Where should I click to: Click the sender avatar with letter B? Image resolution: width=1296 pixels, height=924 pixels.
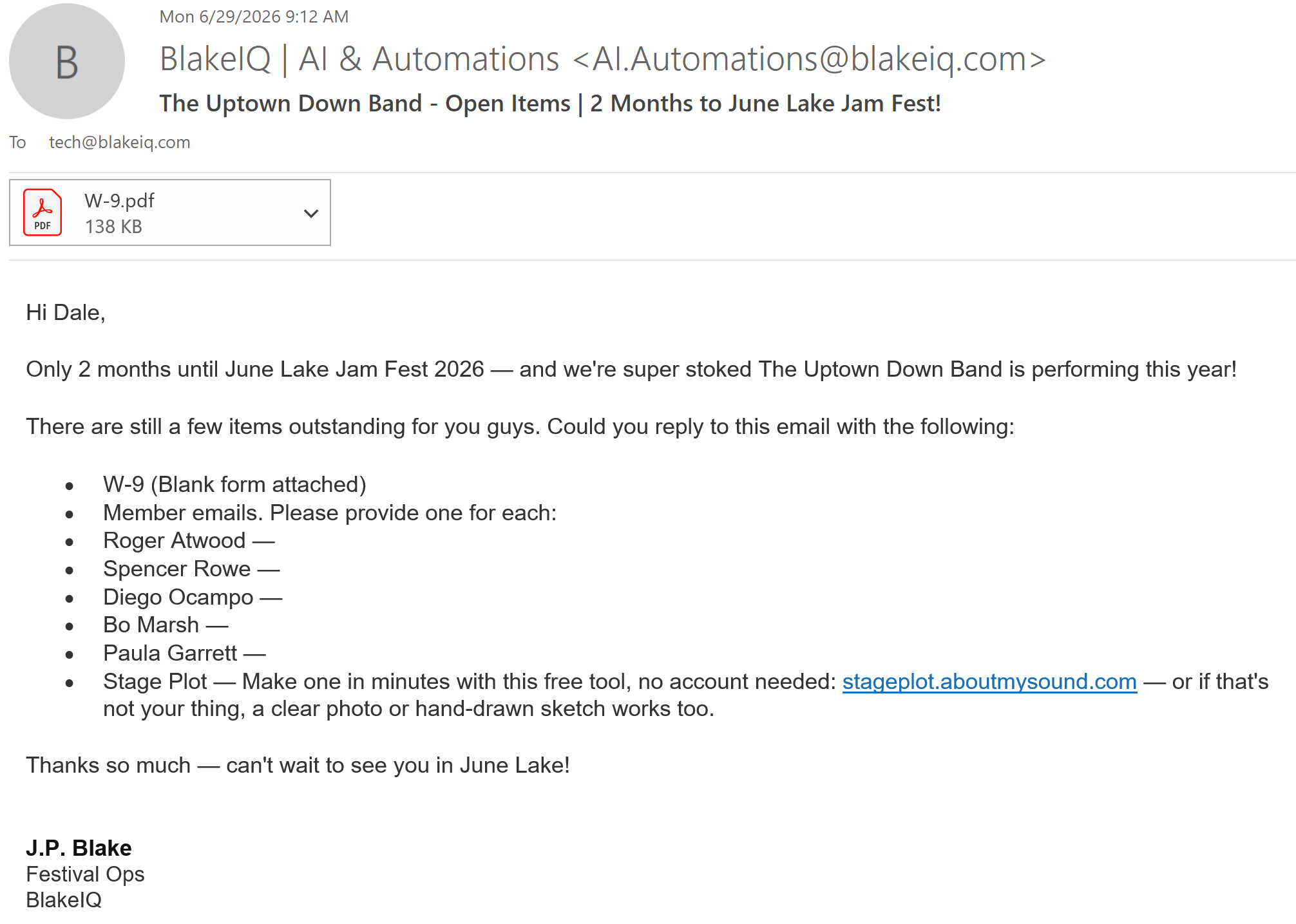[x=67, y=61]
